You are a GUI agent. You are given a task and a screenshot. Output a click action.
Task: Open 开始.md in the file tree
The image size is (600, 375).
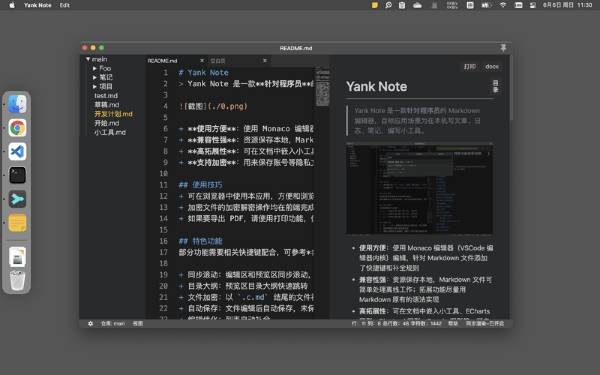click(x=107, y=123)
